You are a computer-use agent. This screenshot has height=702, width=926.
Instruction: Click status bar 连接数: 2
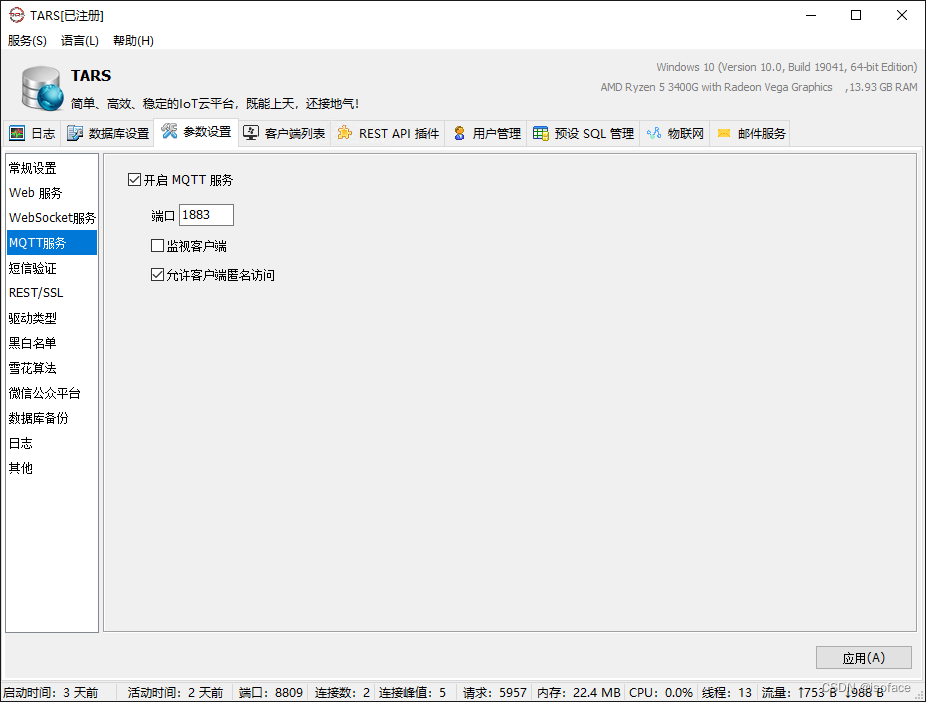click(342, 693)
